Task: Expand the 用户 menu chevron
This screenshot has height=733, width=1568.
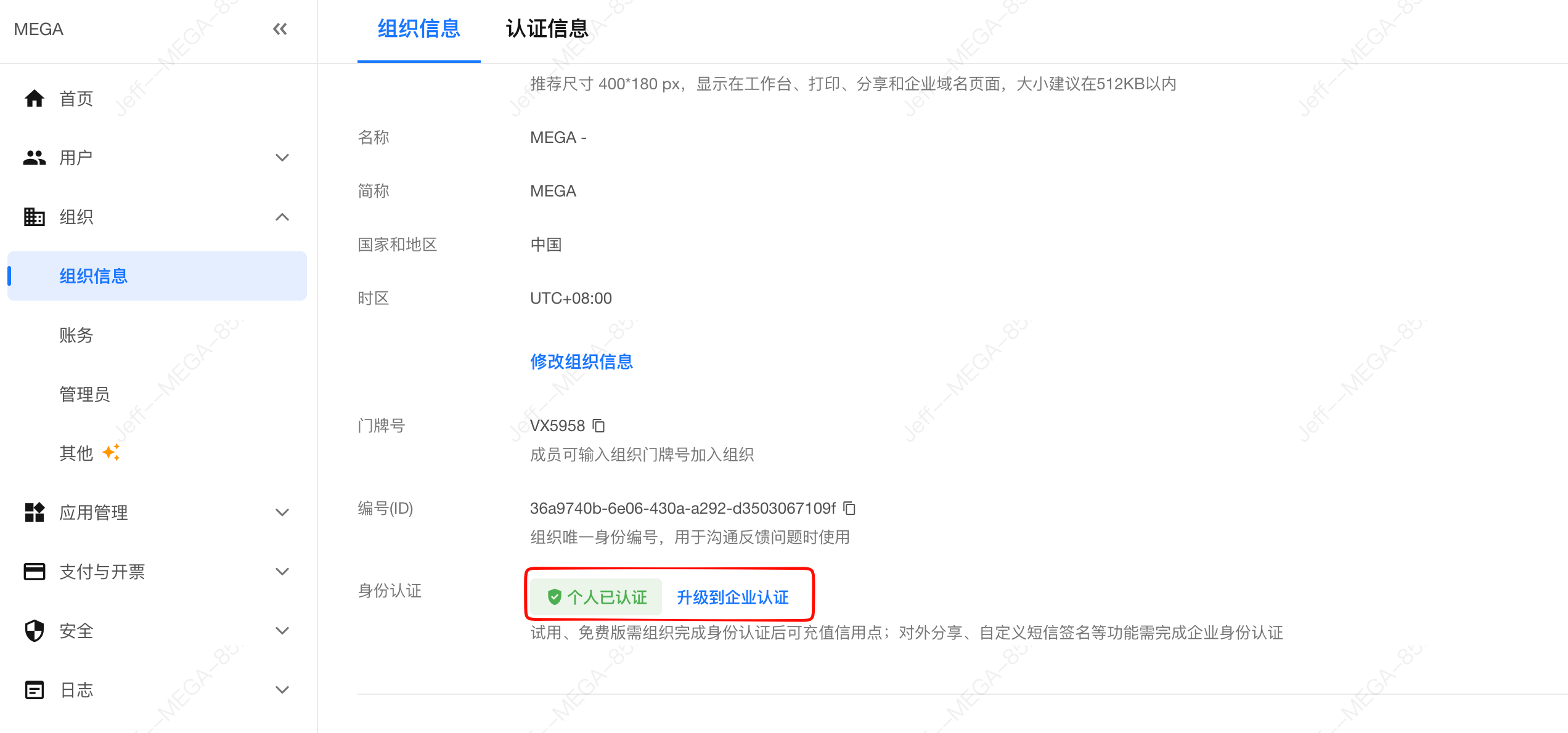Action: click(282, 158)
